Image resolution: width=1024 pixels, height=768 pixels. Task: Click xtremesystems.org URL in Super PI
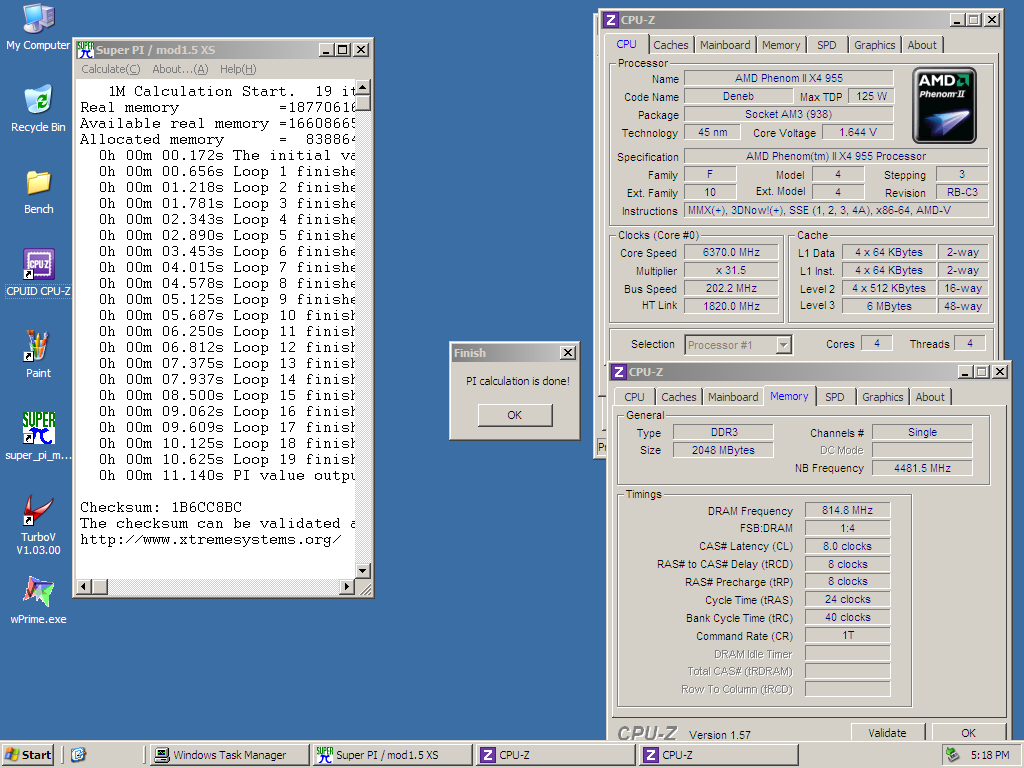[x=210, y=539]
